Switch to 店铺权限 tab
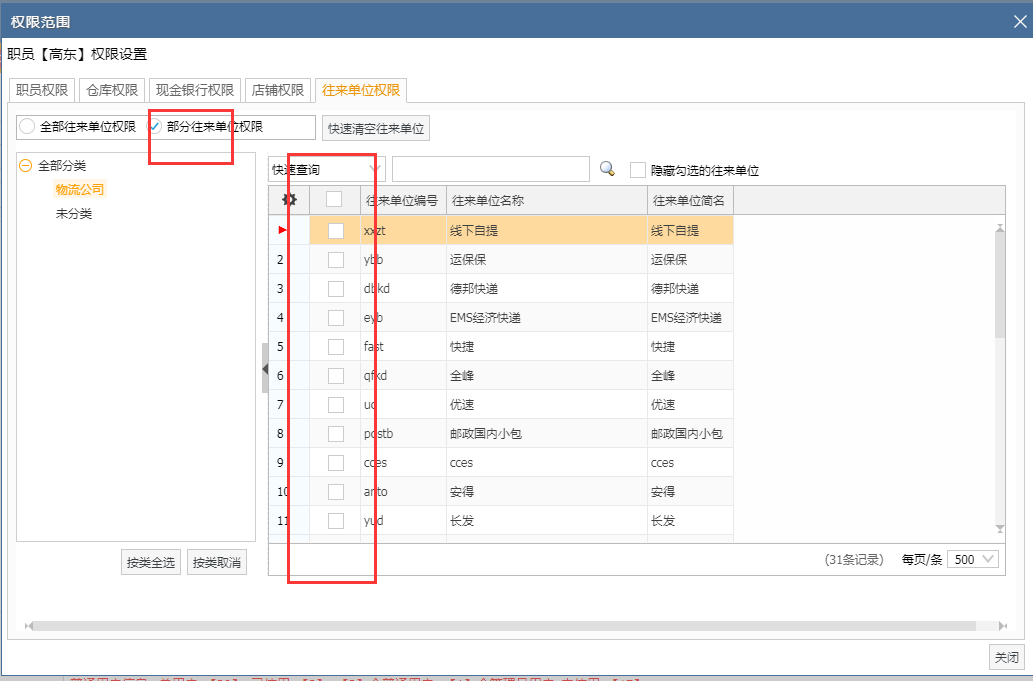 coord(278,90)
